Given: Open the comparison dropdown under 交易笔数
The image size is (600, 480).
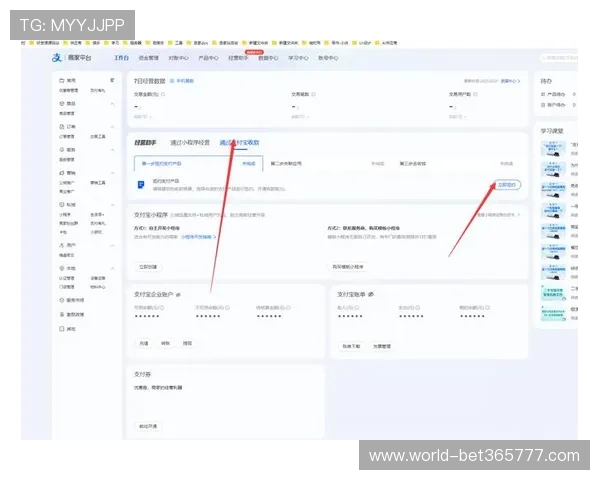Looking at the screenshot, I should pyautogui.click(x=300, y=116).
